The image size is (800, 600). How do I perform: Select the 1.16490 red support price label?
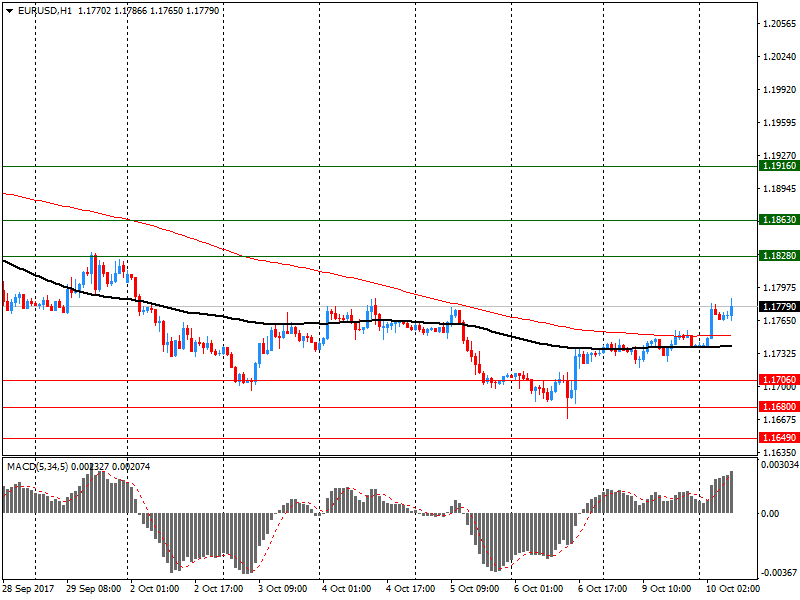point(779,438)
